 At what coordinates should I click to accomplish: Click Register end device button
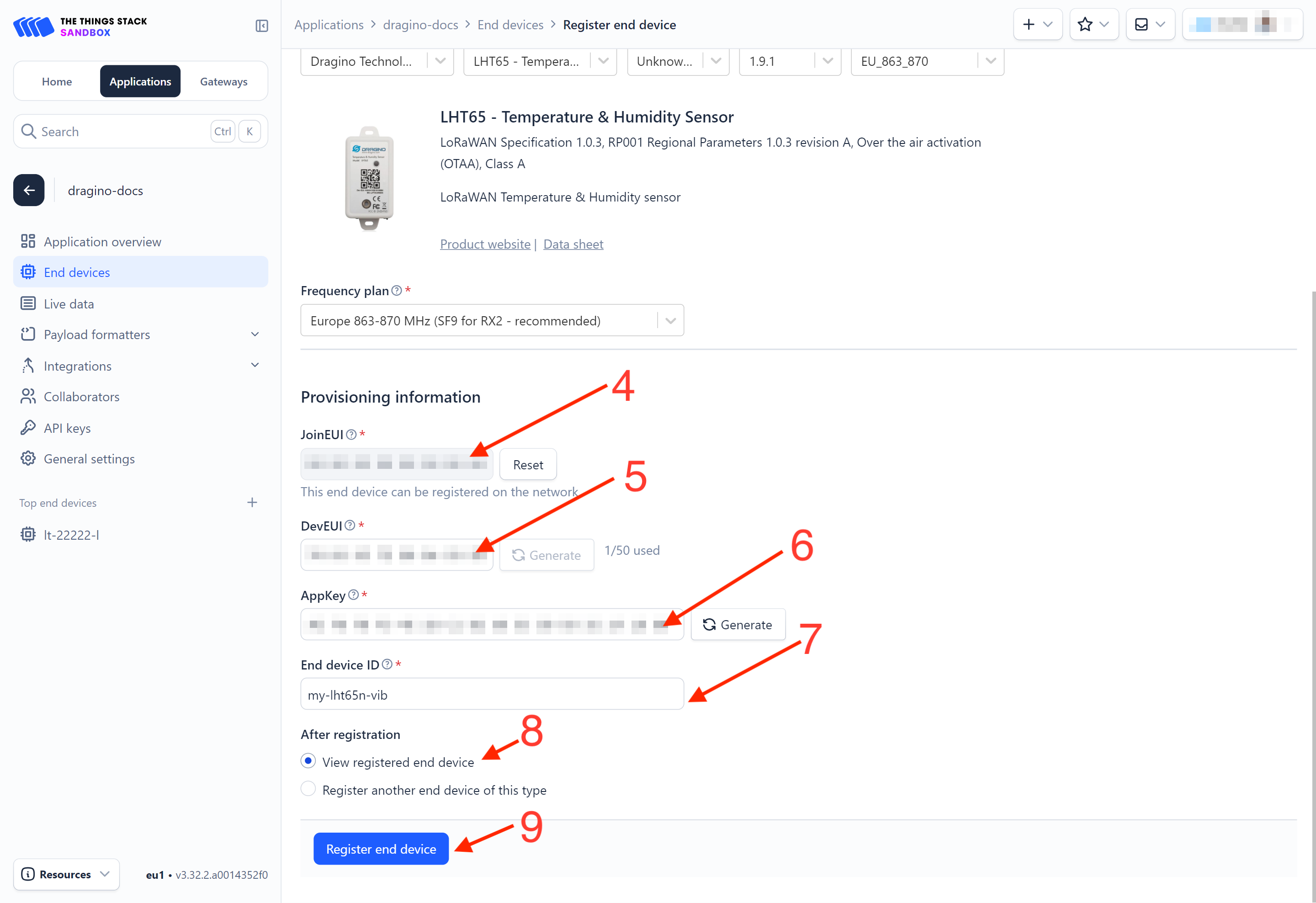pyautogui.click(x=381, y=849)
